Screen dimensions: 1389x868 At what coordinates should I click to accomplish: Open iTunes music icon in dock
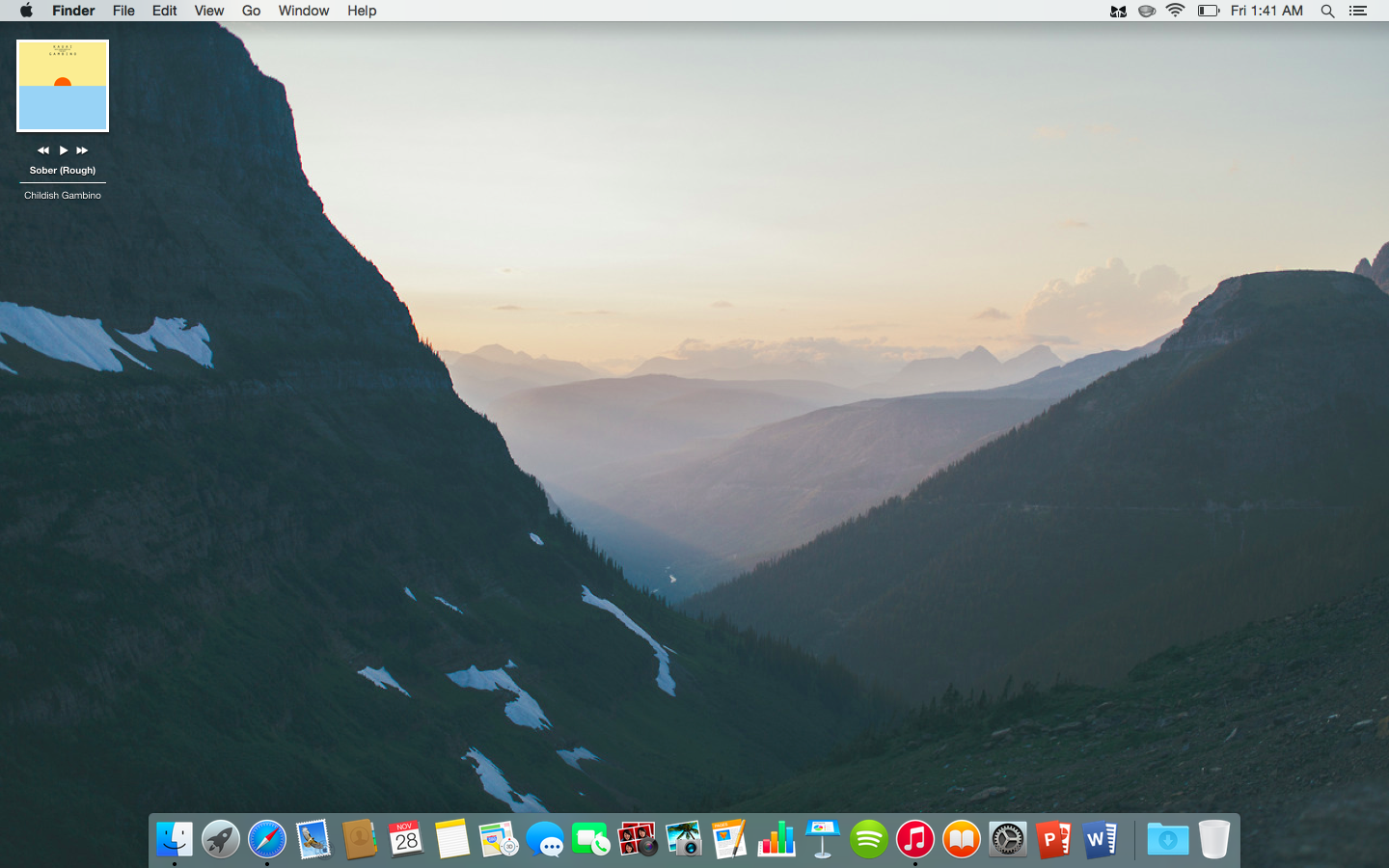(x=915, y=839)
